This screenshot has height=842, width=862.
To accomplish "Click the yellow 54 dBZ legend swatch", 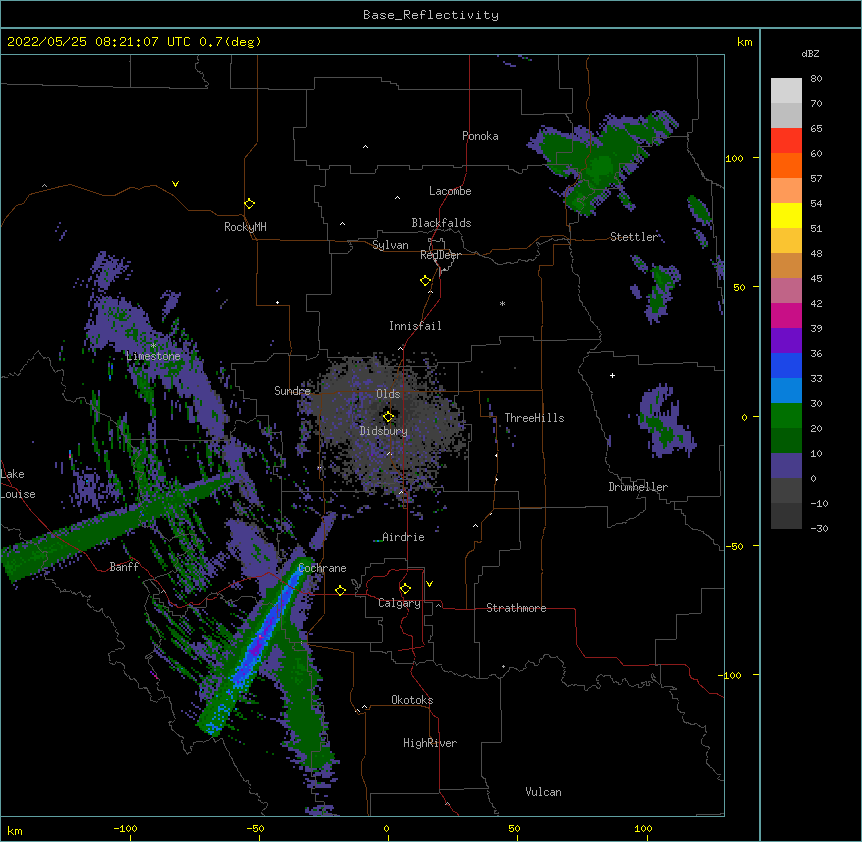I will (x=786, y=215).
